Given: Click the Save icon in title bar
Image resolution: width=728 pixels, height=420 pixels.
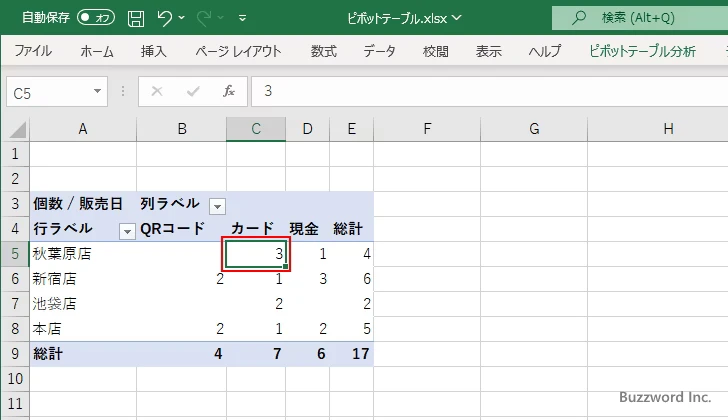Looking at the screenshot, I should point(136,18).
